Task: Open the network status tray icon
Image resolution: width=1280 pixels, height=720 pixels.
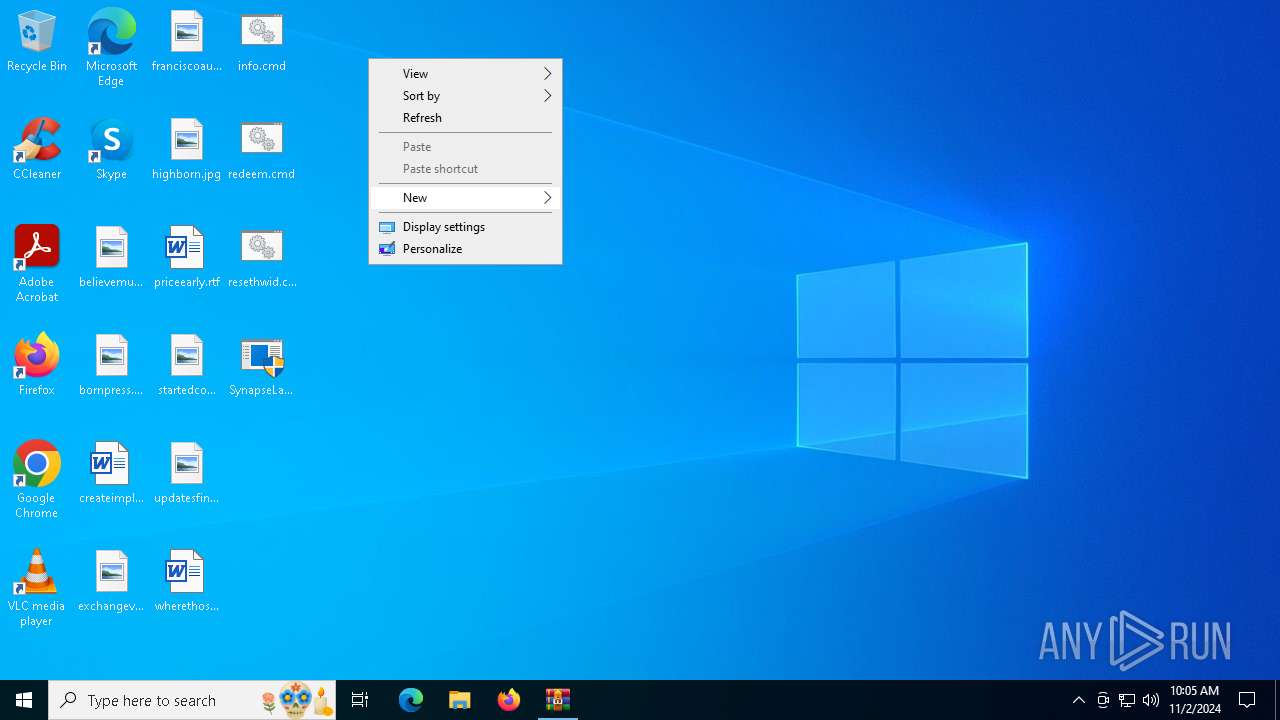Action: pyautogui.click(x=1127, y=700)
